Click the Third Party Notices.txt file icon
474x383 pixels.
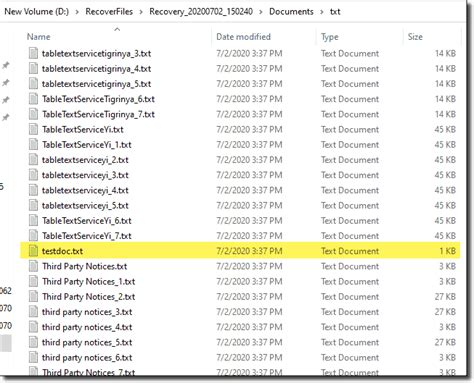33,266
